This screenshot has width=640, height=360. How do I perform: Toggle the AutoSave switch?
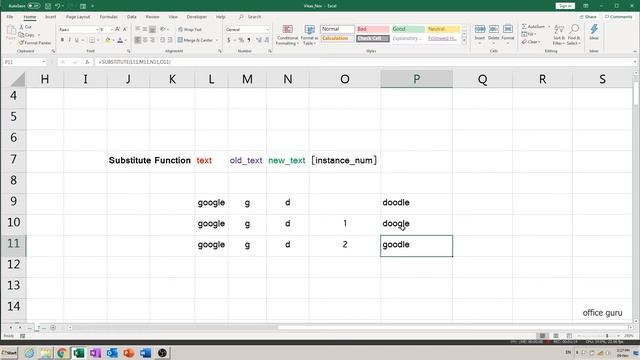point(34,6)
